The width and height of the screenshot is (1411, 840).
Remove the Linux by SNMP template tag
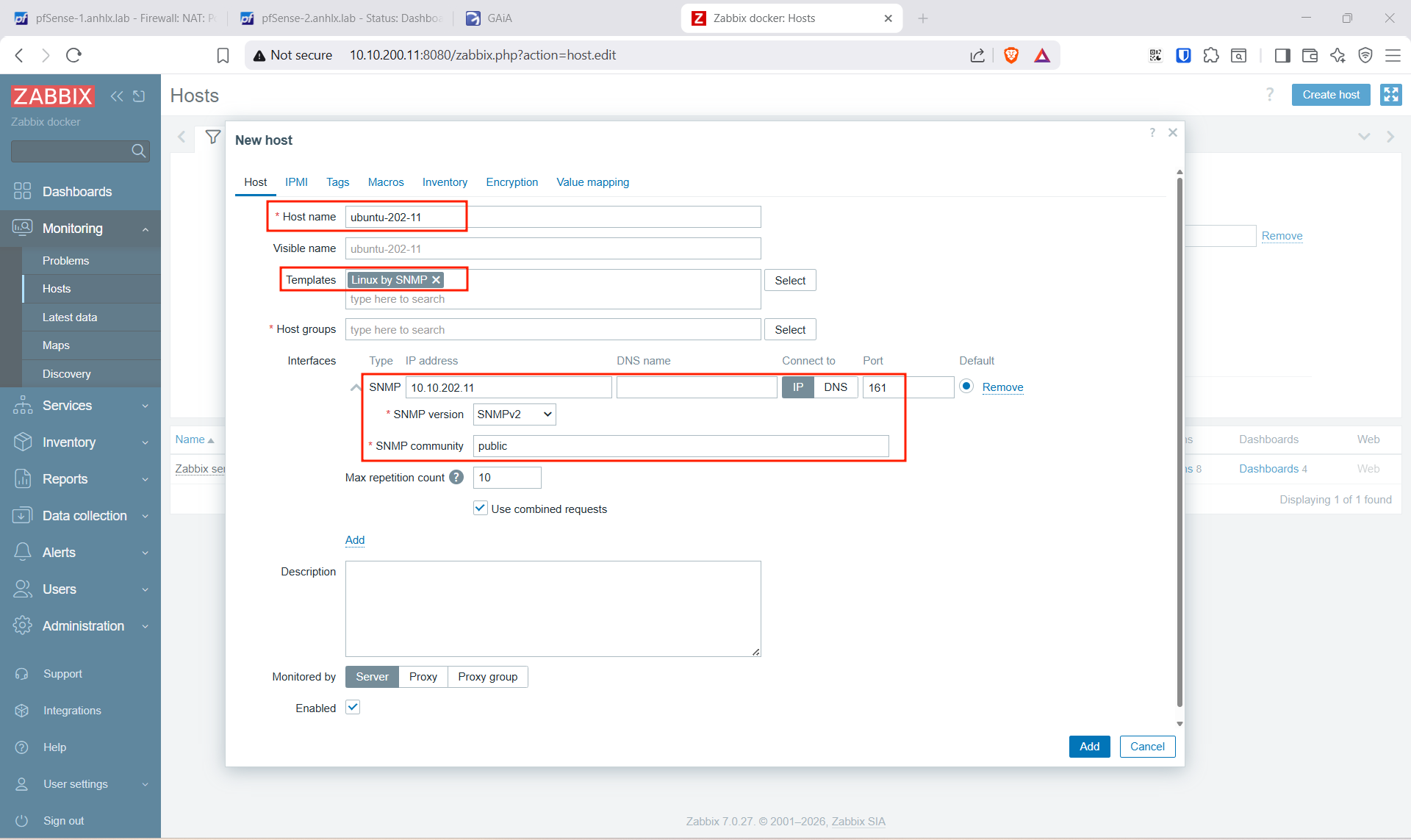(436, 280)
